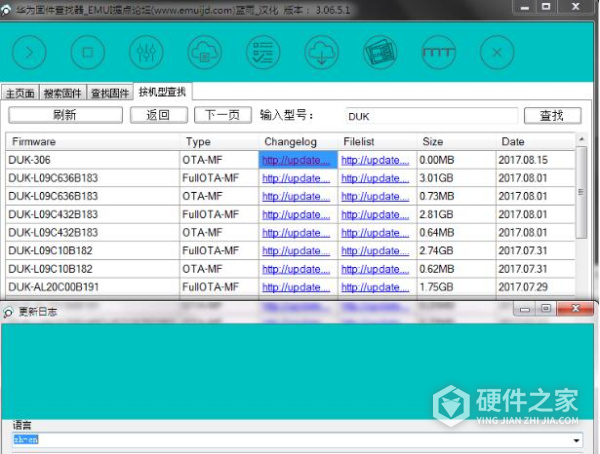This screenshot has height=454, width=600.
Task: Open Filelist link in the 3.01GB row
Action: tap(375, 178)
